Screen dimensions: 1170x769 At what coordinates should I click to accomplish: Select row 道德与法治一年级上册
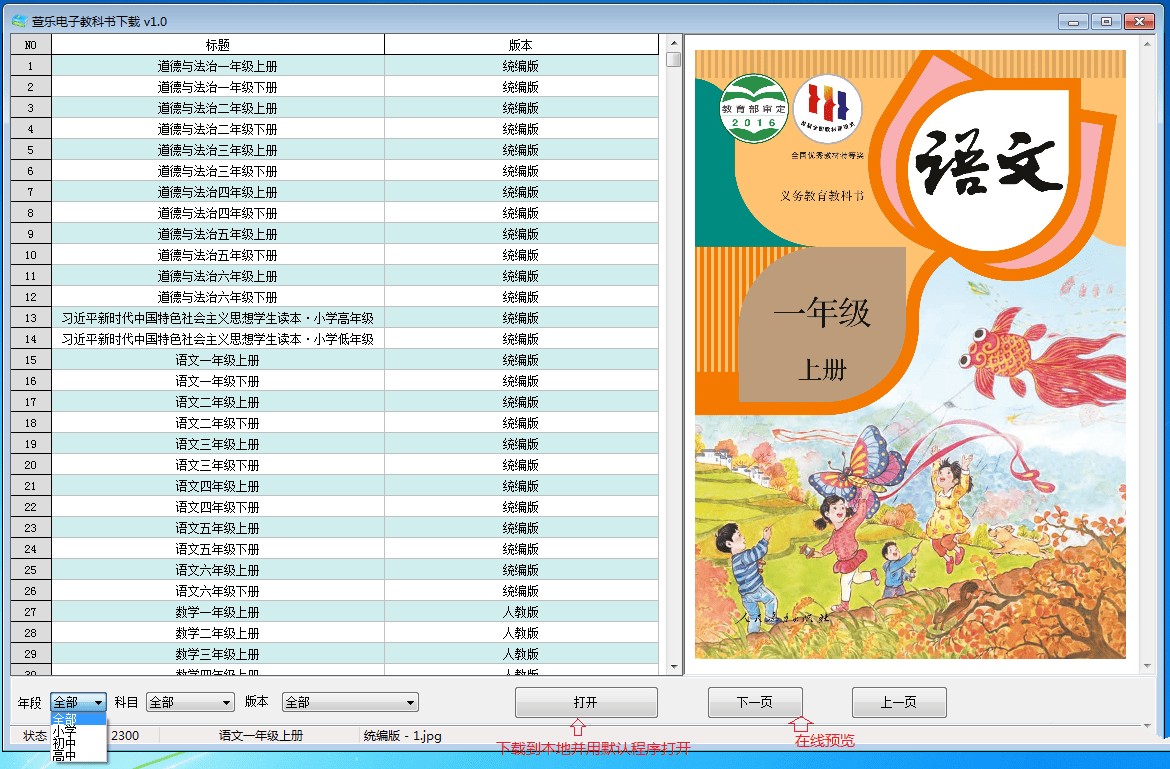(x=334, y=66)
